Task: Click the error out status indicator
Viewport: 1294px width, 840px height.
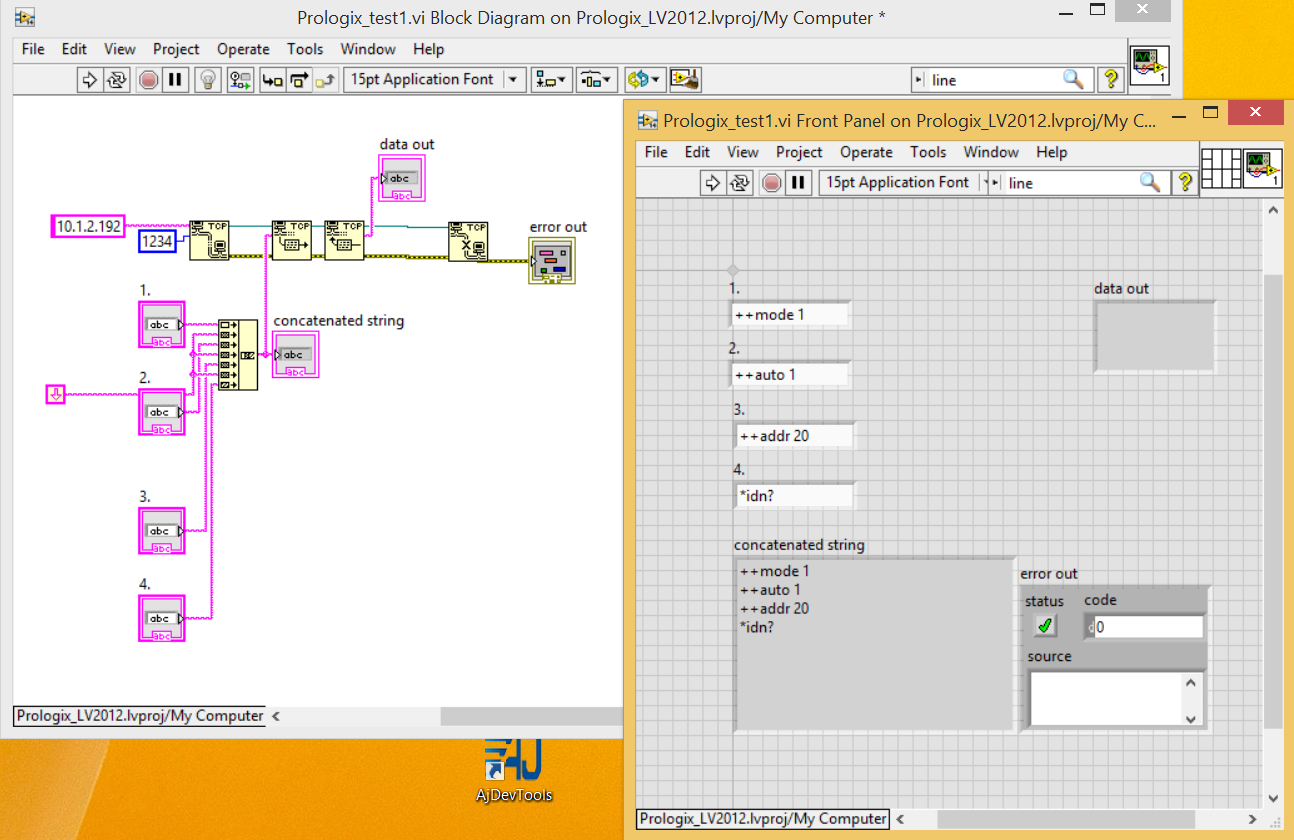Action: pyautogui.click(x=1044, y=625)
